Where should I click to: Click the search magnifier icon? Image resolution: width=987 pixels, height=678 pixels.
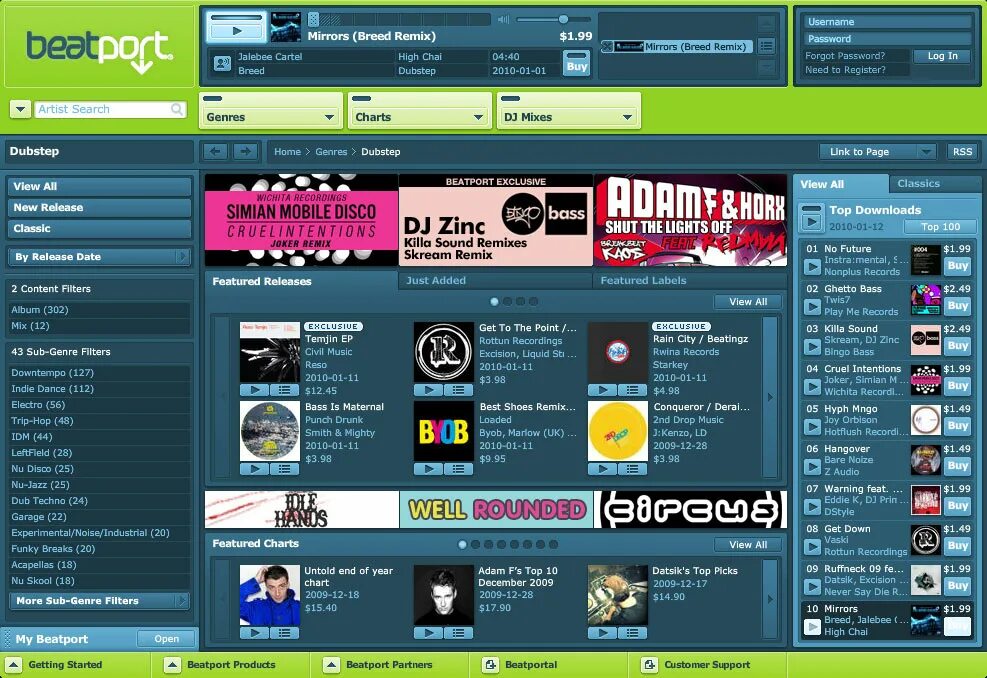(x=177, y=109)
